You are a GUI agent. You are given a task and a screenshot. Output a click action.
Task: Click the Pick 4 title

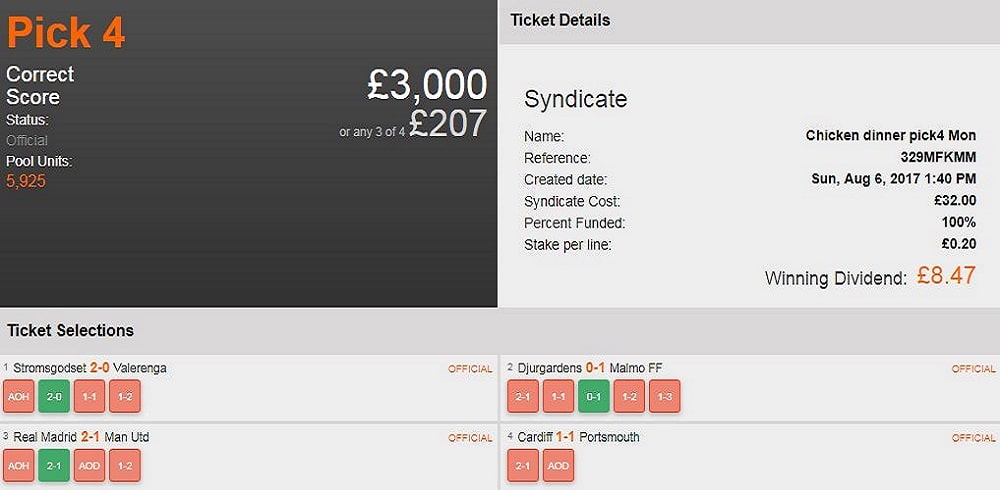tap(66, 33)
